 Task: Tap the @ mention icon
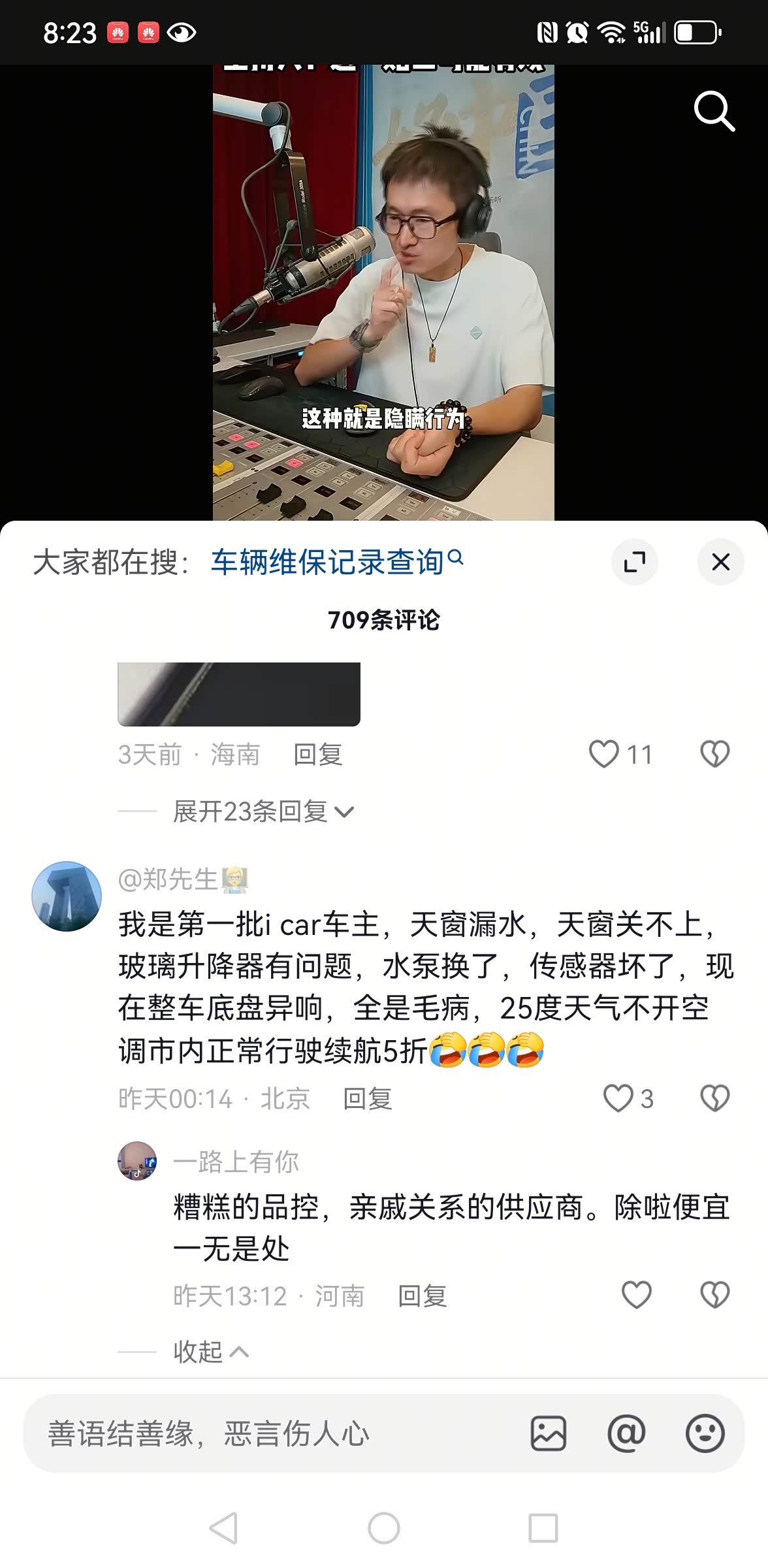click(x=626, y=1433)
